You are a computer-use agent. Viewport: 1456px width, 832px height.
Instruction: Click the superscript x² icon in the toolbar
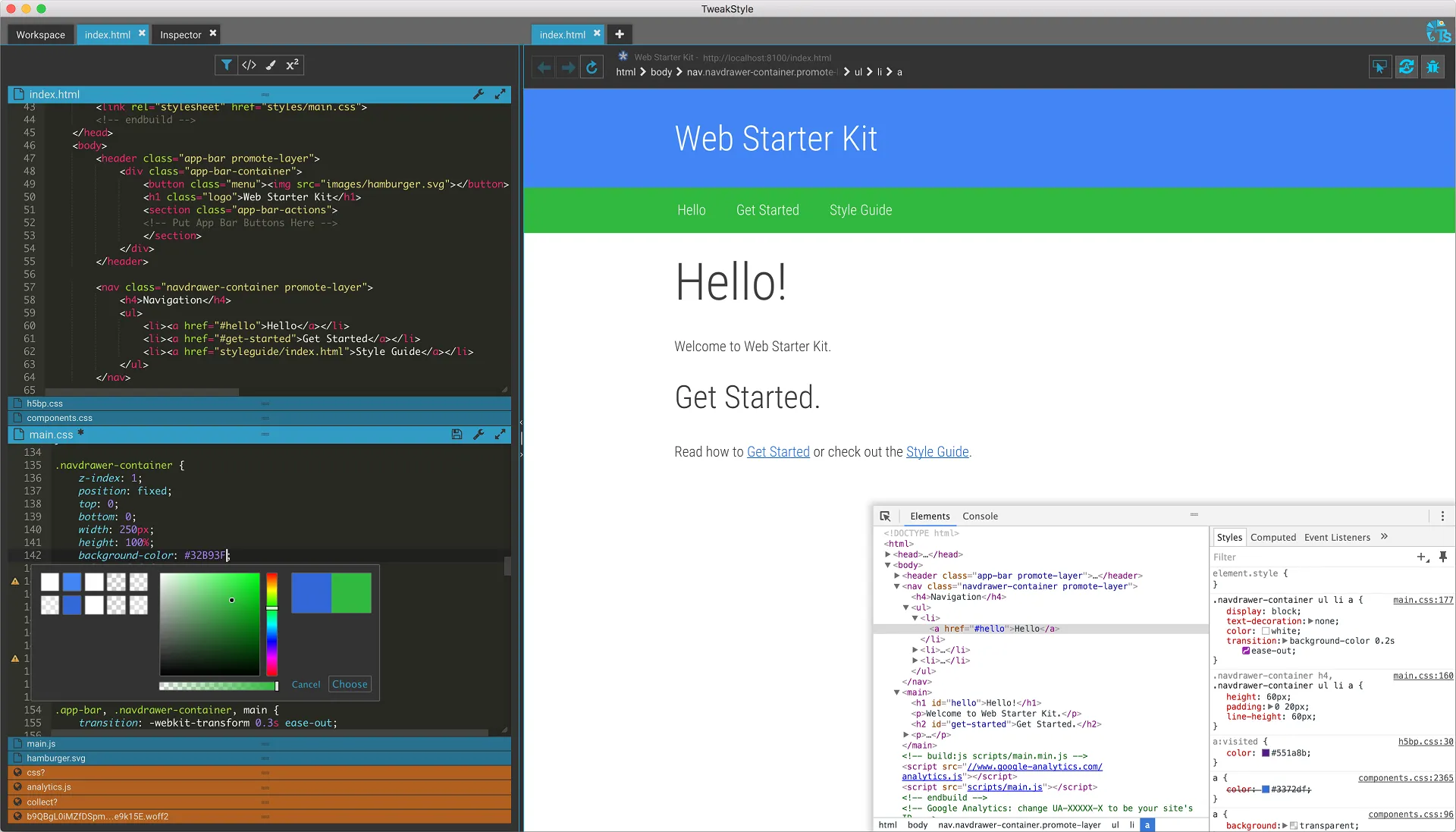(292, 65)
